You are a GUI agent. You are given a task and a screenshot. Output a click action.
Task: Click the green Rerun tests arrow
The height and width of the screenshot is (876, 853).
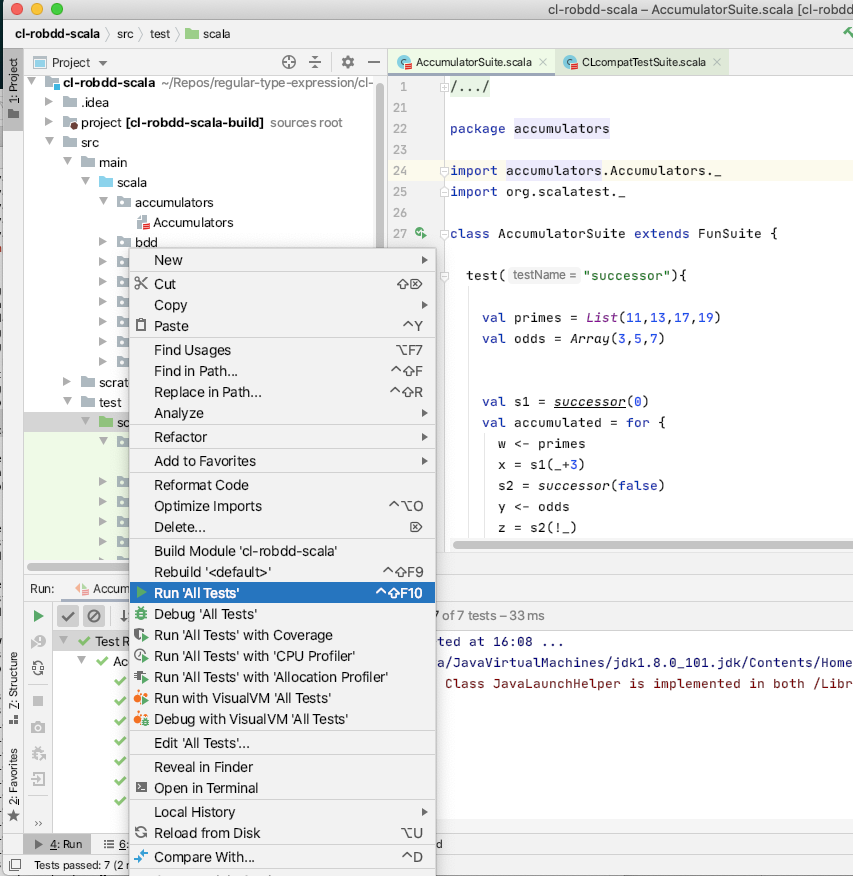(40, 614)
